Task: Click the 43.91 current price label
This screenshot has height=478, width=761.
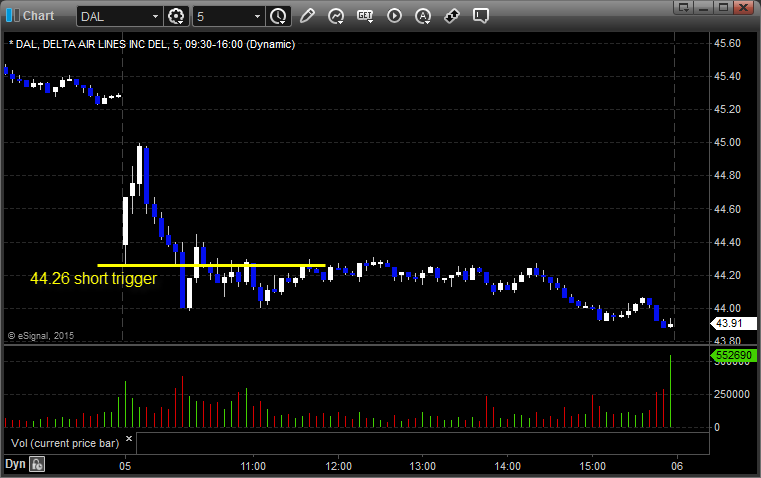Action: 726,324
